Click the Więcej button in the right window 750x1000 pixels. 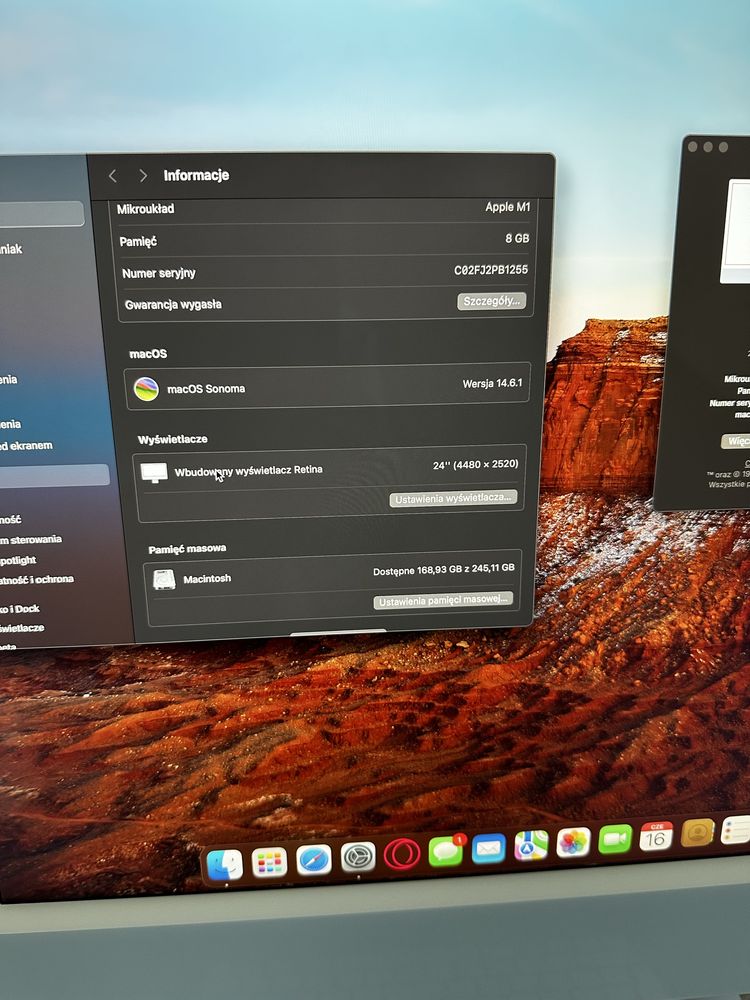[735, 441]
